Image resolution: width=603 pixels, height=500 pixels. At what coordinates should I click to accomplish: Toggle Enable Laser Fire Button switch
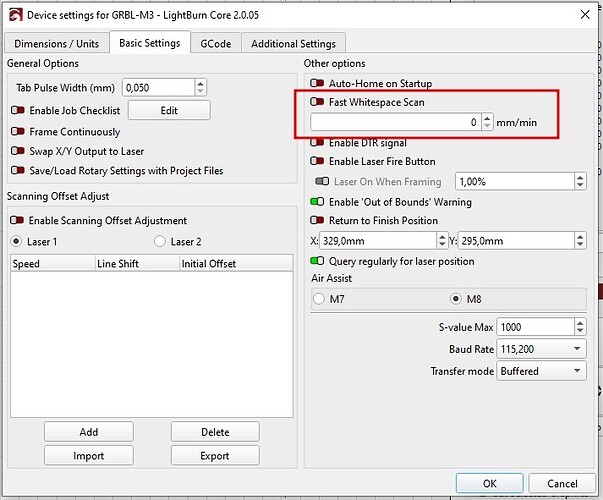(317, 161)
